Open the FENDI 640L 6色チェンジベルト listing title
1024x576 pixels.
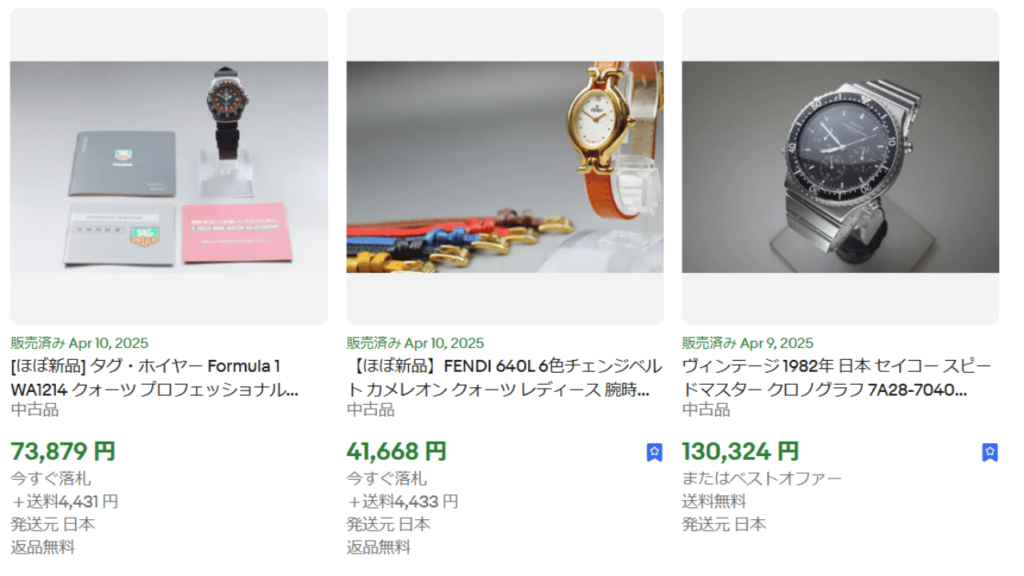click(504, 378)
